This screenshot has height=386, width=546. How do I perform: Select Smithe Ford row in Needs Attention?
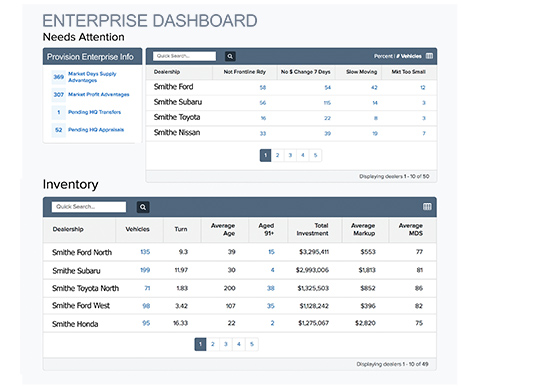(x=291, y=87)
